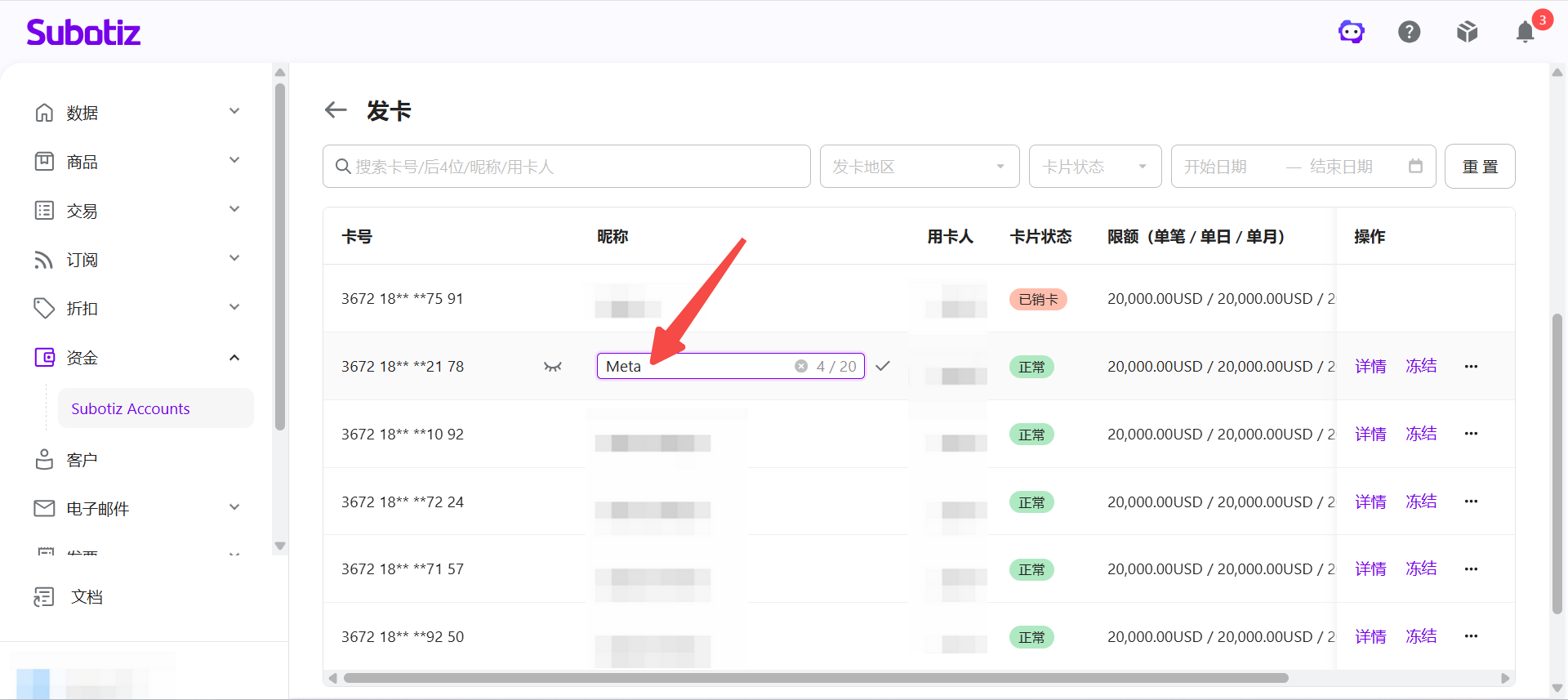Open 详情 for card ending 92 50
This screenshot has width=1568, height=700.
click(x=1370, y=636)
